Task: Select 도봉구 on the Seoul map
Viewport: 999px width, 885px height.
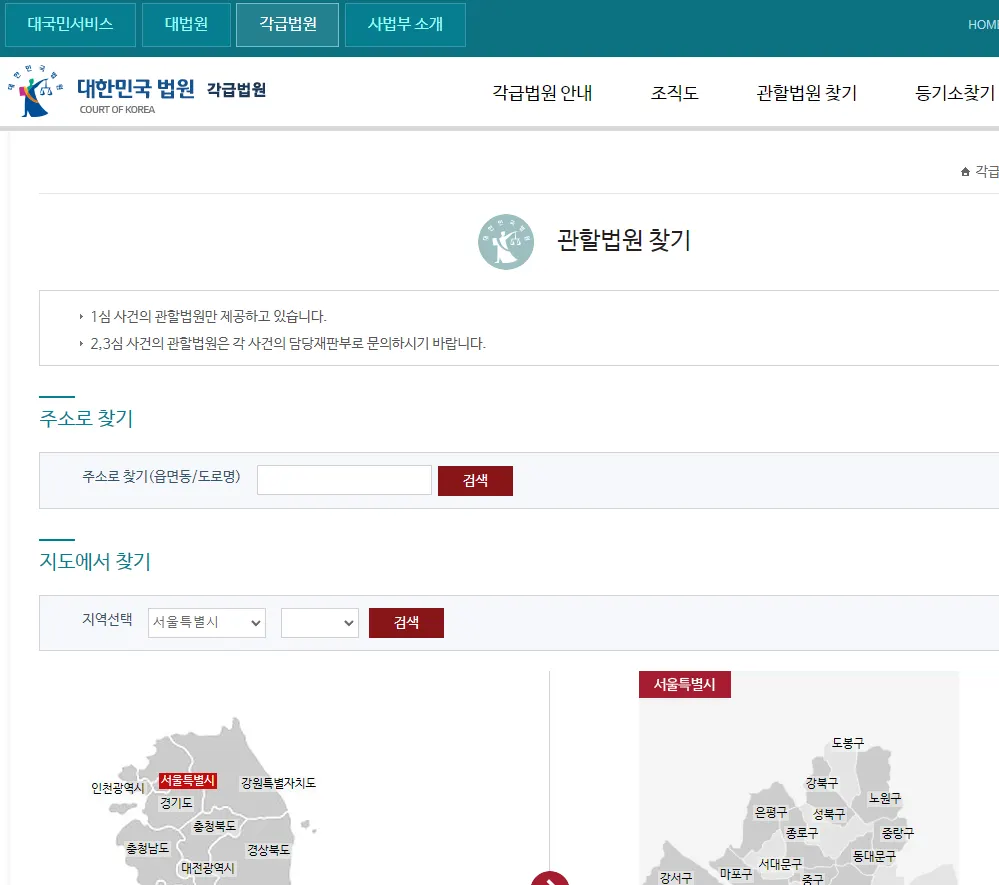Action: tap(848, 743)
